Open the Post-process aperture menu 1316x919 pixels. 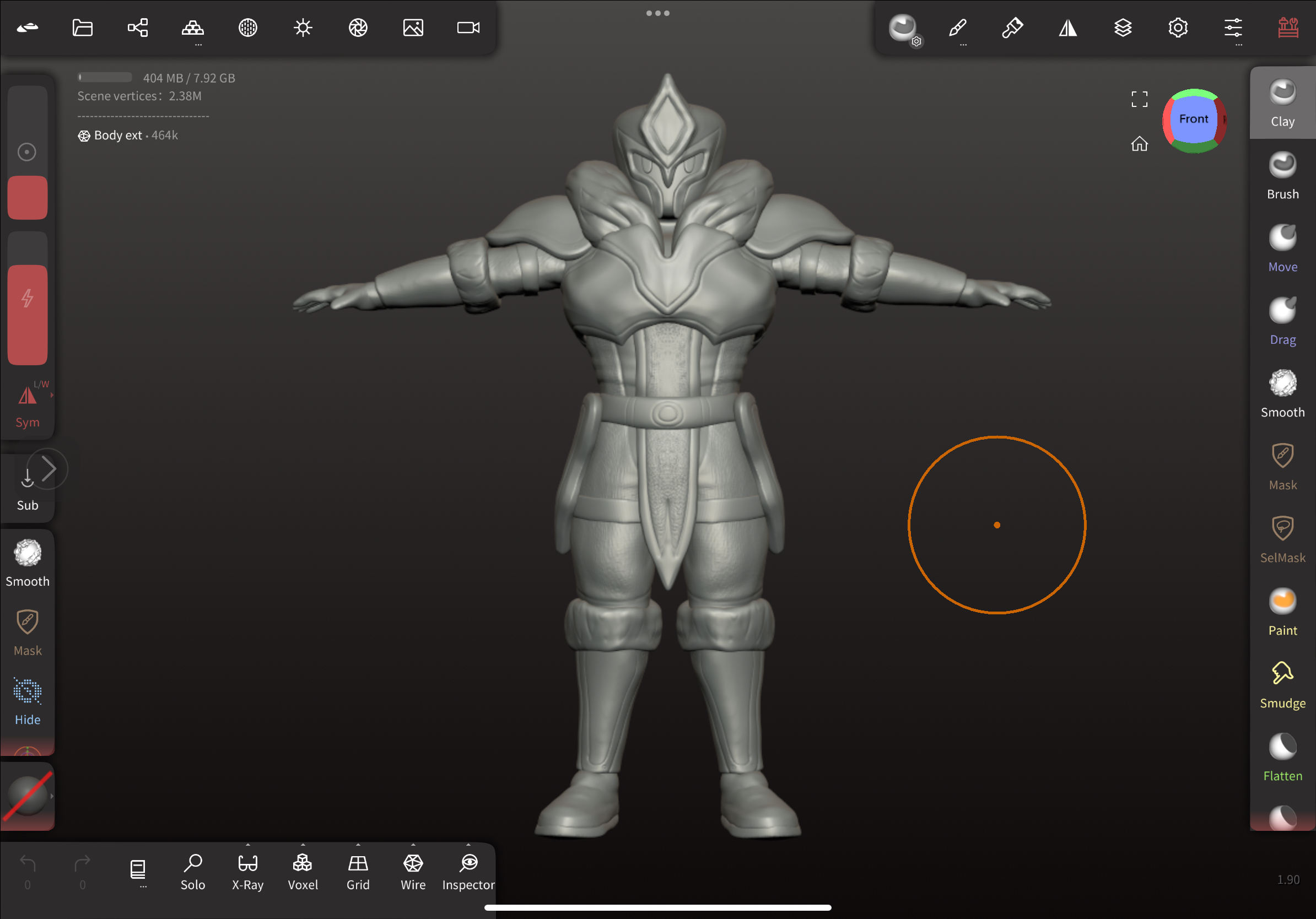[x=358, y=28]
